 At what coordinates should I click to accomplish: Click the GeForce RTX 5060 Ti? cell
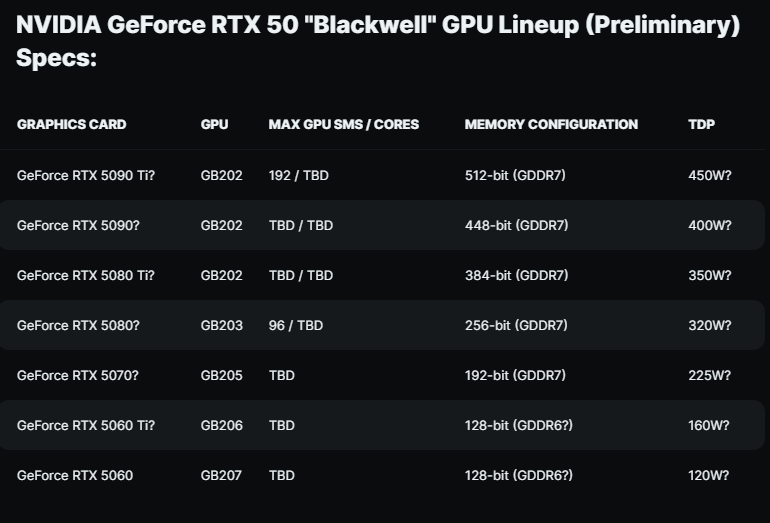coord(86,425)
